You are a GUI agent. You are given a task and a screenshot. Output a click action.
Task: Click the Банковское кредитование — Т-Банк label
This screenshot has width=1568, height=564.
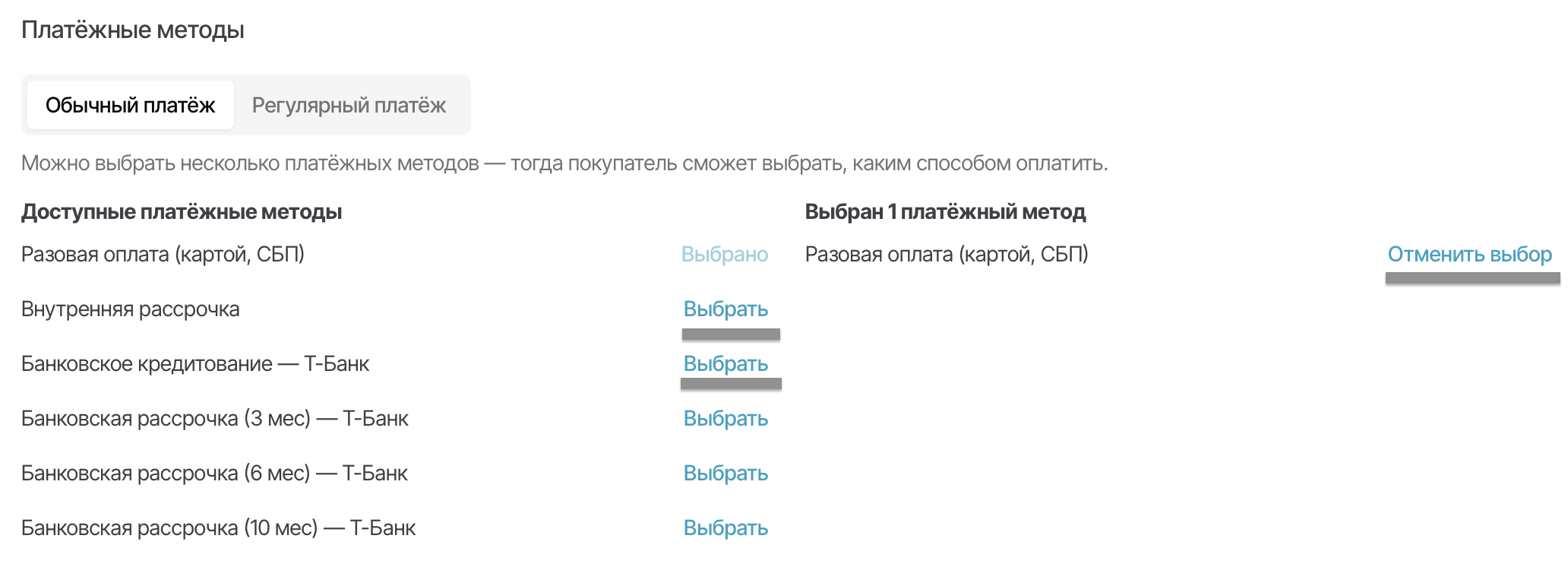(x=195, y=363)
